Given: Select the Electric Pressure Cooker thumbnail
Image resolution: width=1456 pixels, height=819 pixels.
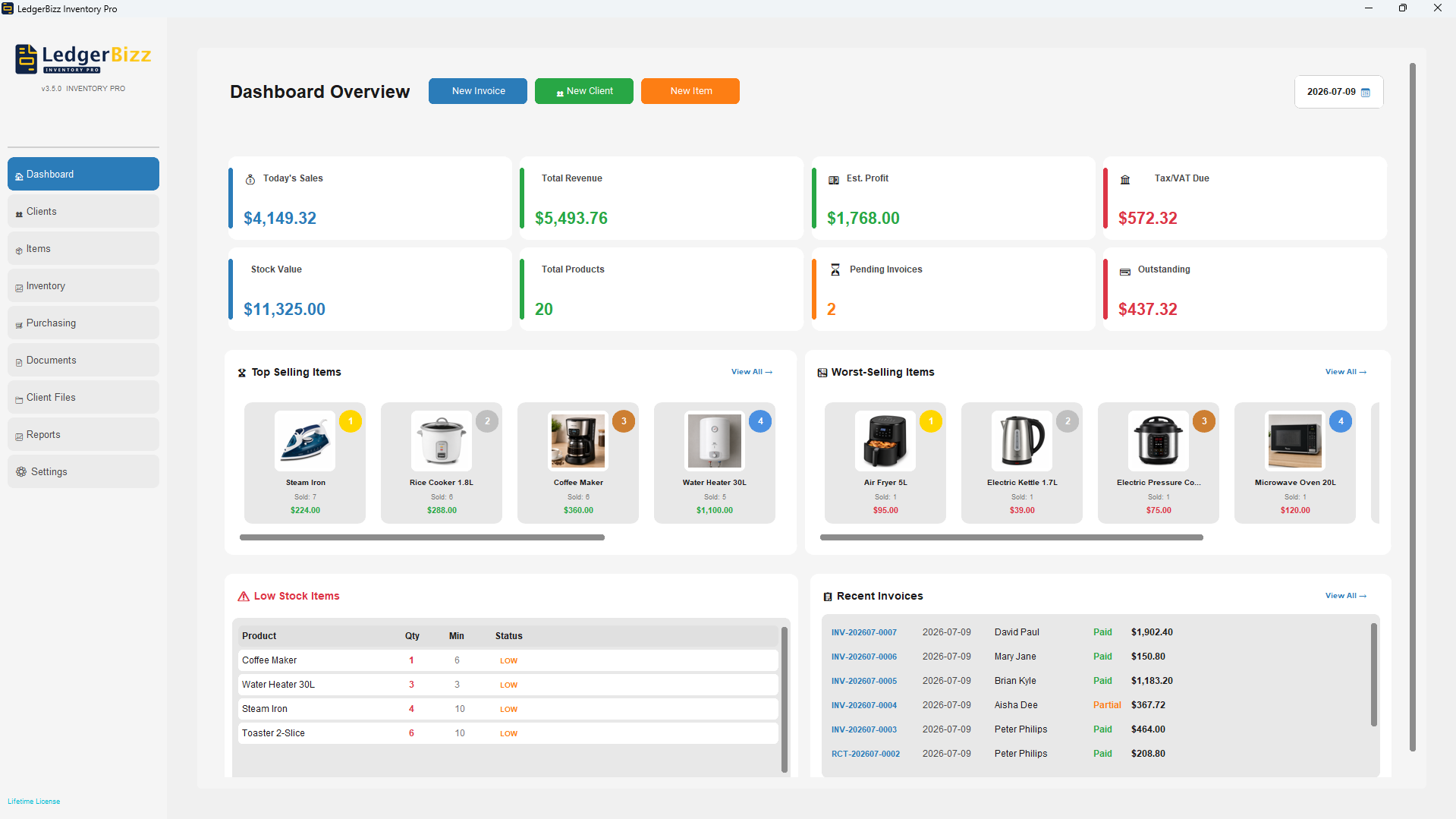Looking at the screenshot, I should click(x=1159, y=441).
